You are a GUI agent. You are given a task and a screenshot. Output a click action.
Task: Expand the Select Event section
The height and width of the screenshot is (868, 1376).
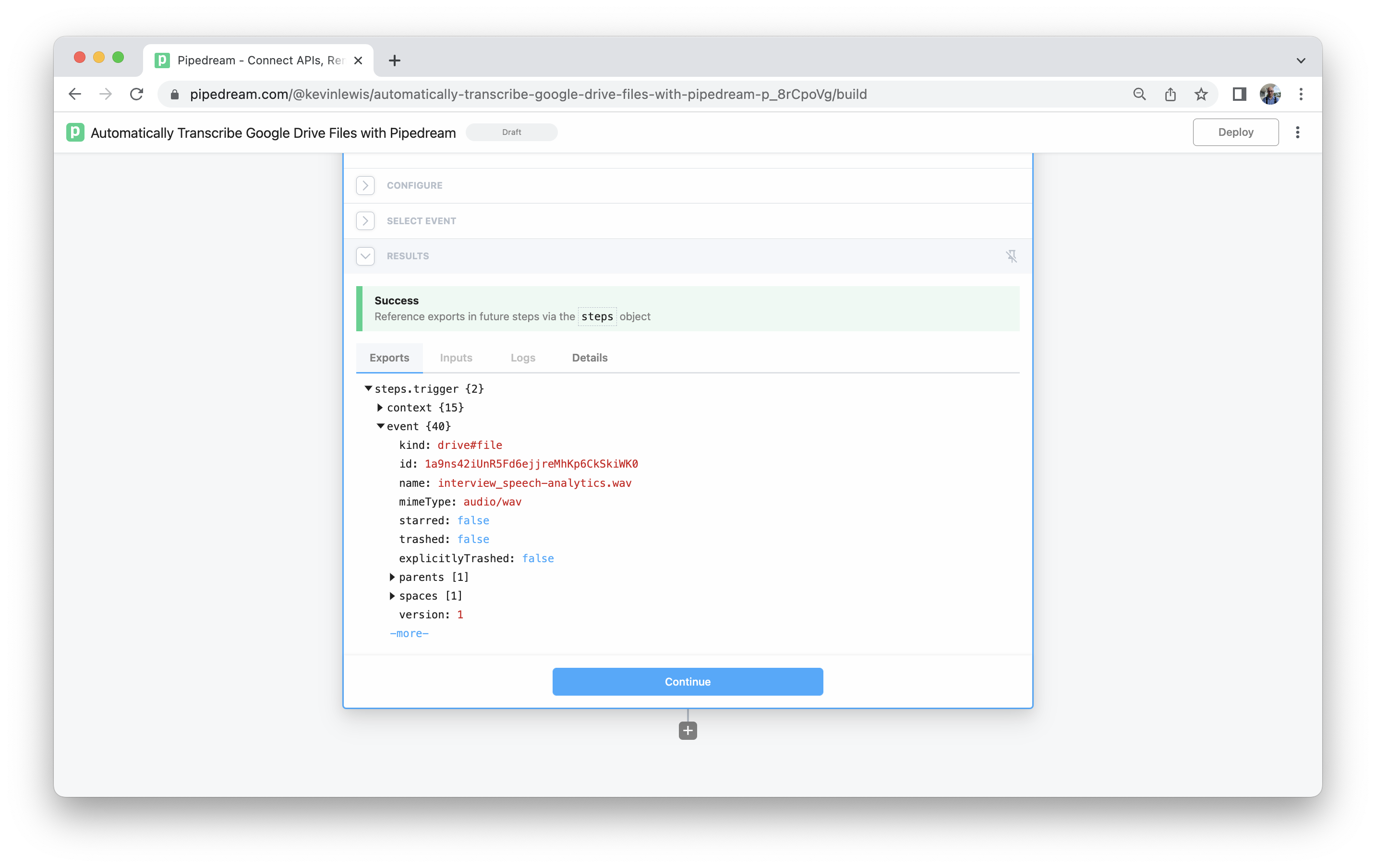365,221
